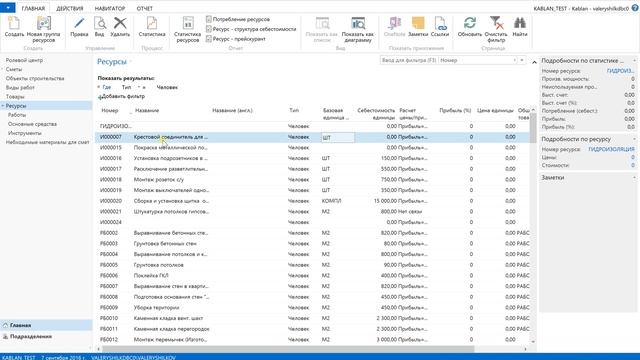Click Добавить фильтр link
Viewport: 640px width, 360px height.
click(122, 96)
